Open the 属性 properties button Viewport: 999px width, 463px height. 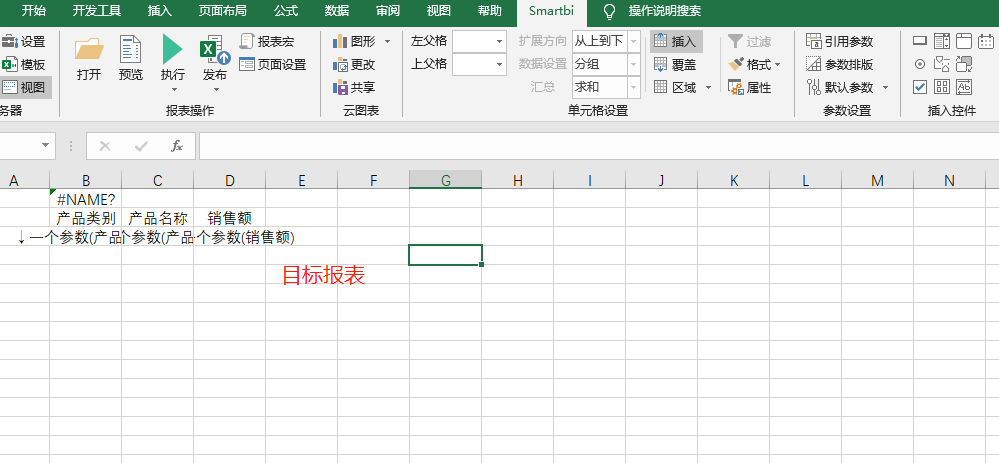click(750, 88)
